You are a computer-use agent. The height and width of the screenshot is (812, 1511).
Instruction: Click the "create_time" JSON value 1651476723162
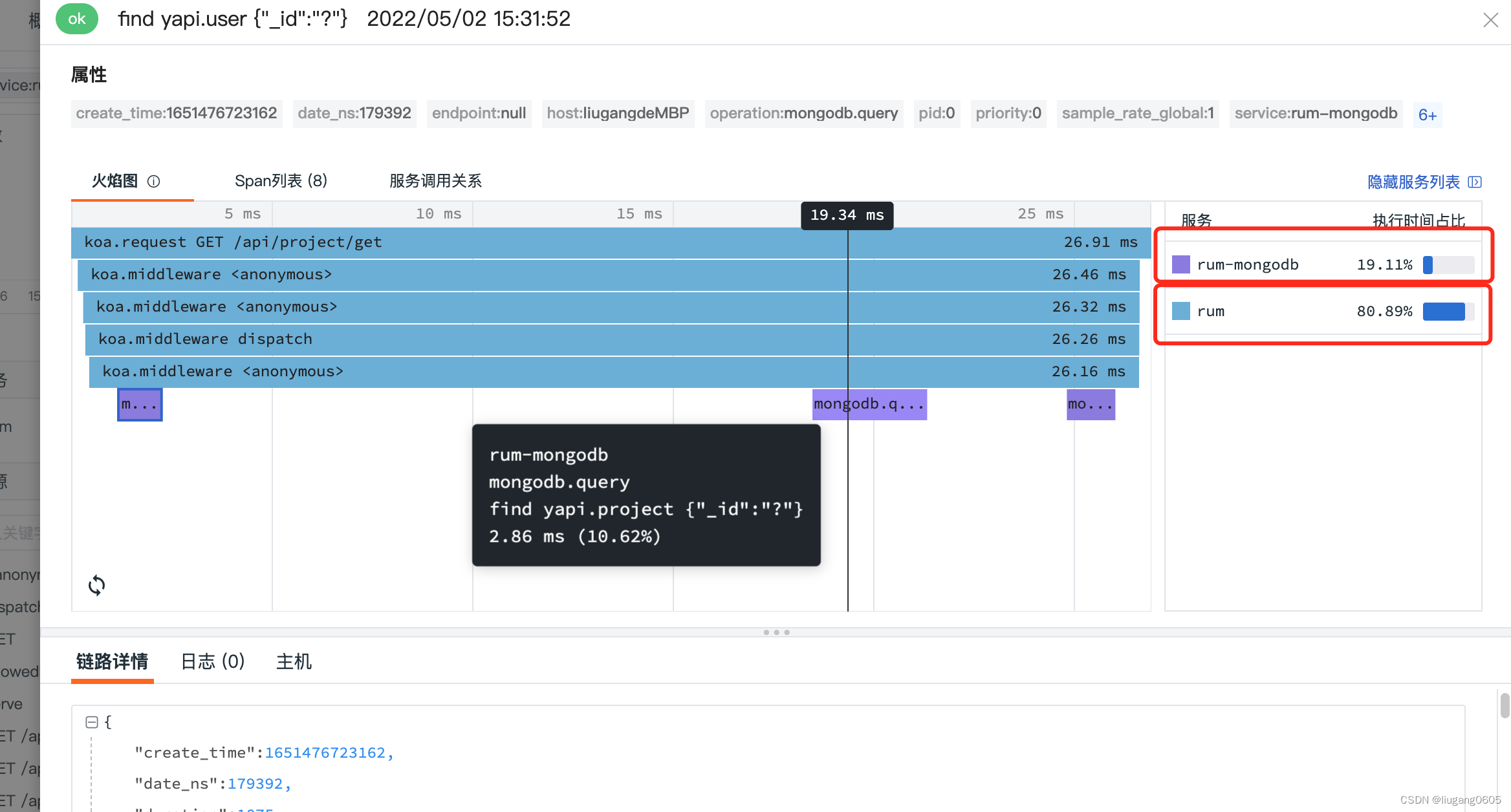pos(325,753)
